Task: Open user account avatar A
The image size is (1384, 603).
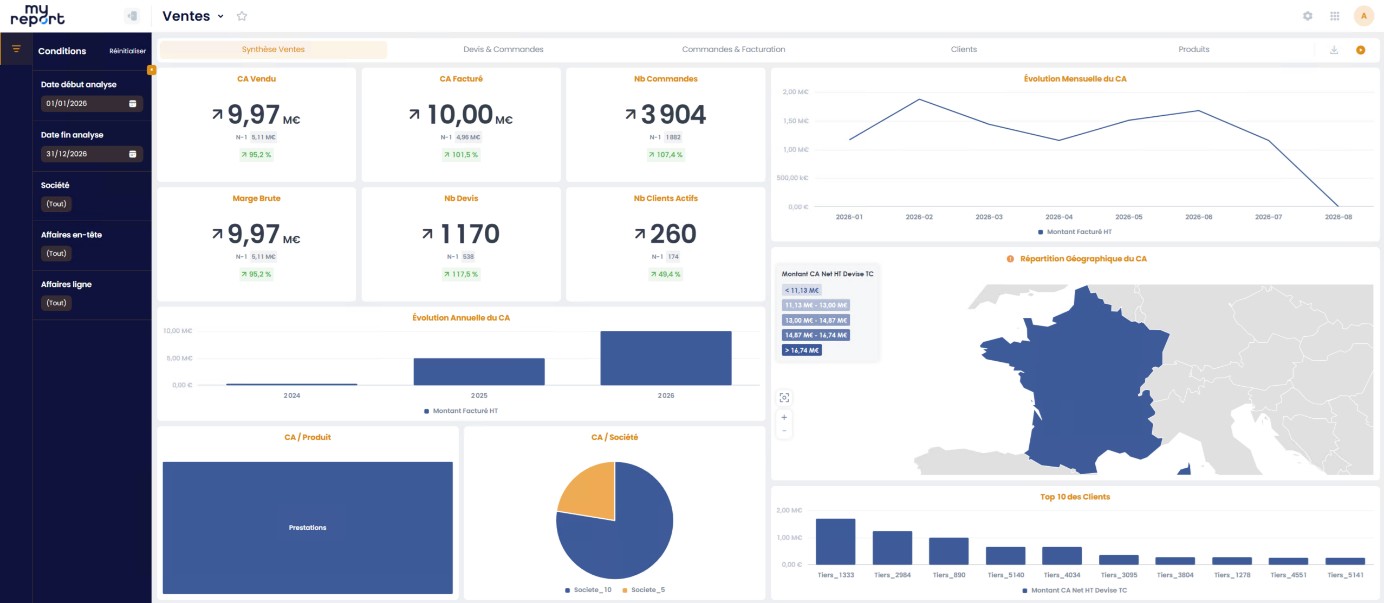Action: [x=1364, y=16]
